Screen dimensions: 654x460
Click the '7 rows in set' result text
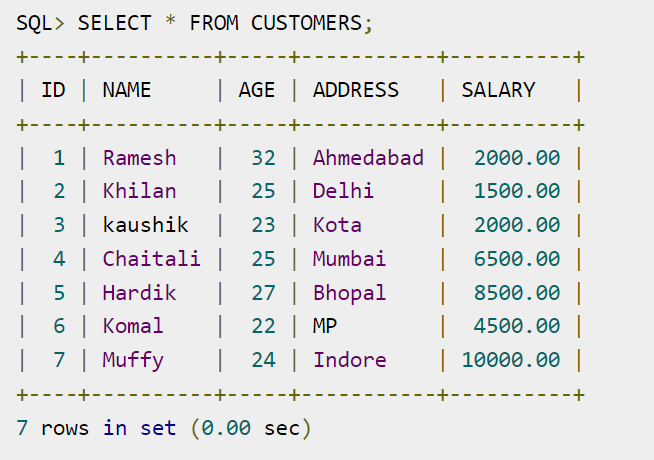click(x=96, y=428)
